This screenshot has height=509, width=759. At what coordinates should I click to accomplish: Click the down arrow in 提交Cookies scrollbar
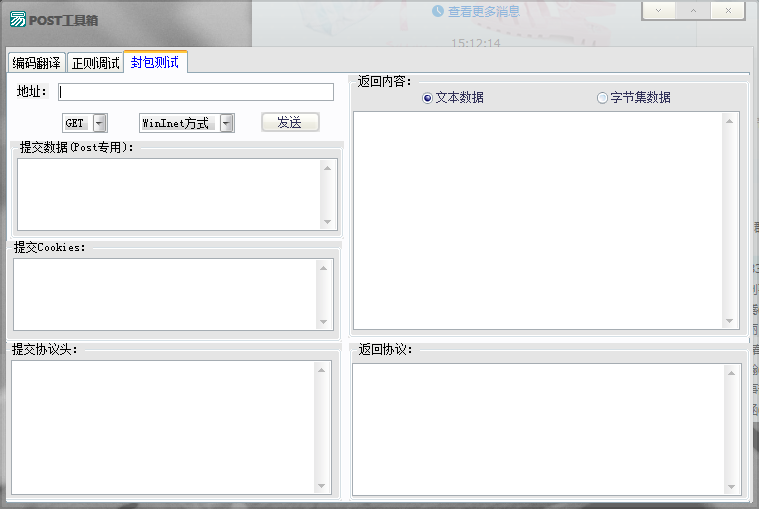[x=323, y=322]
